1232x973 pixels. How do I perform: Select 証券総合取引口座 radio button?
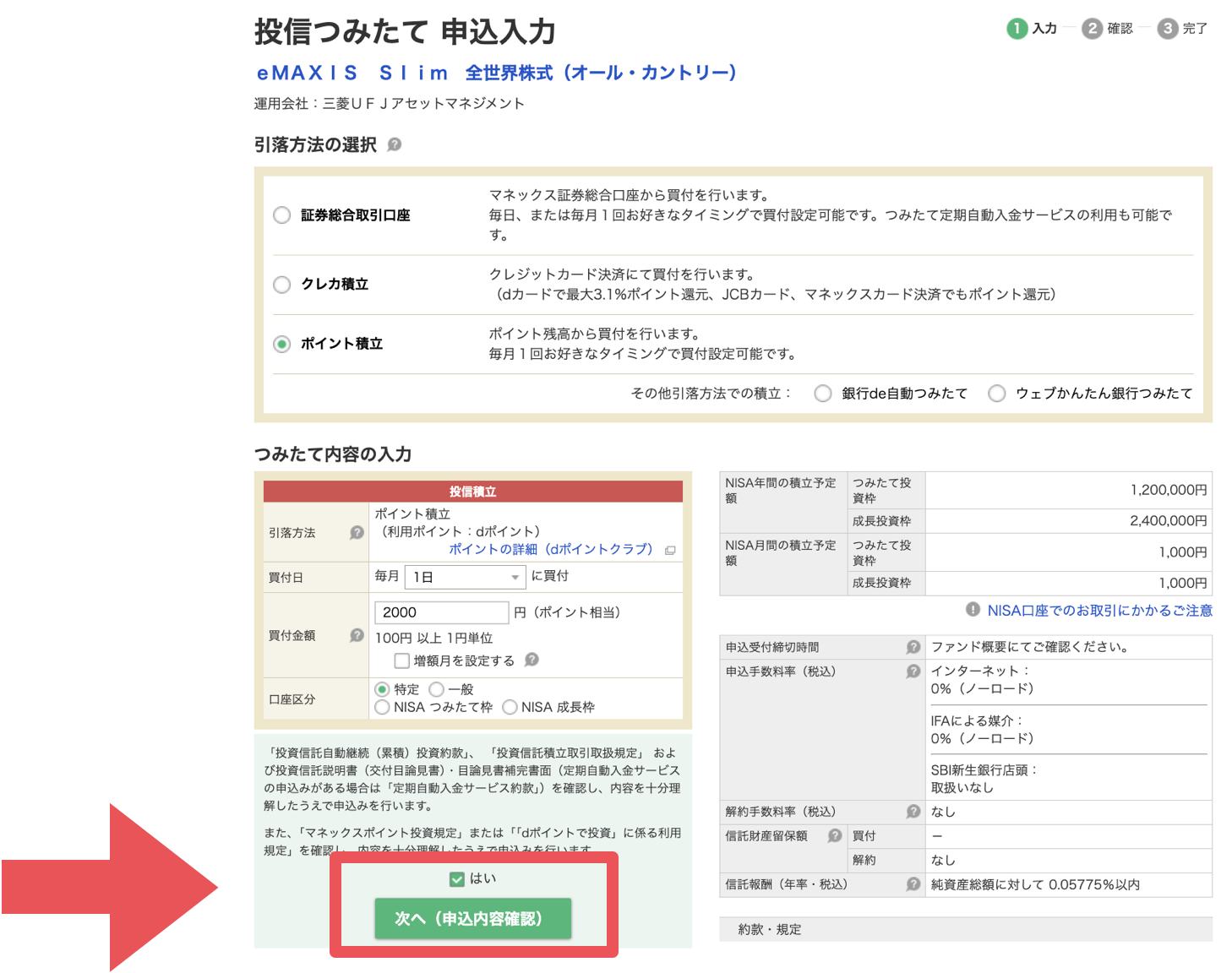point(282,215)
